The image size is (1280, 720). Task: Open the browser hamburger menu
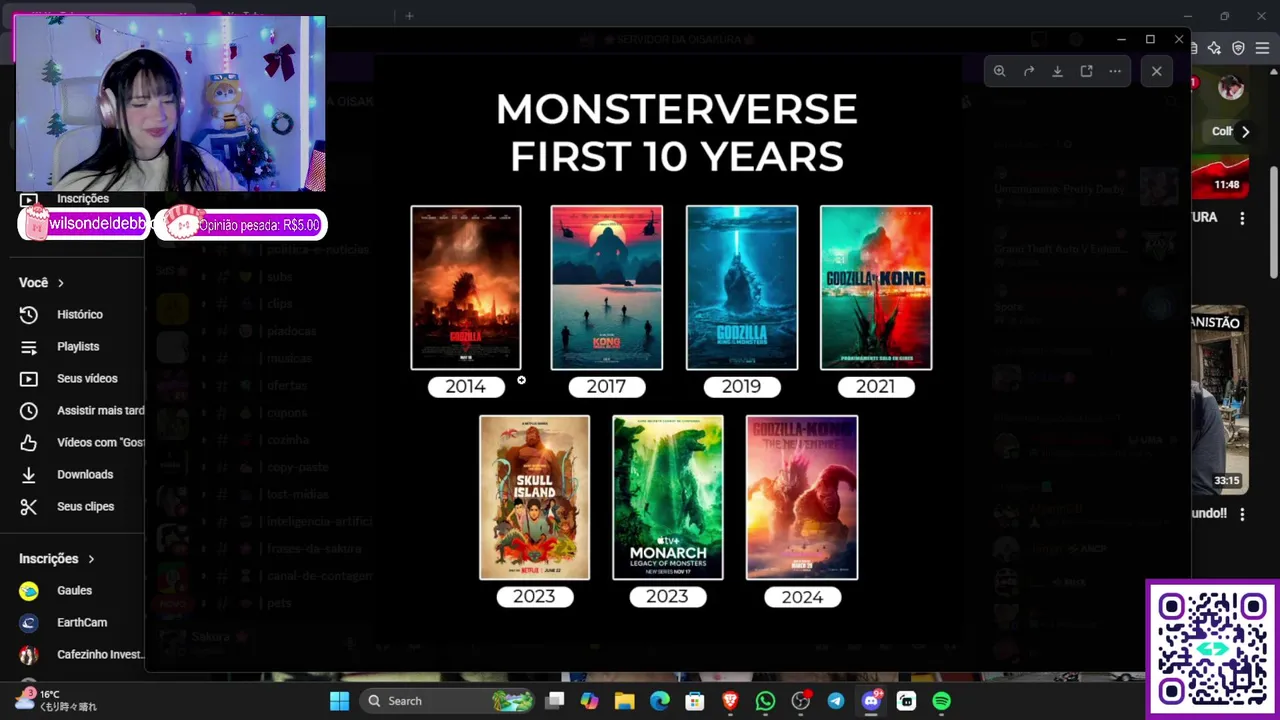pos(1263,48)
